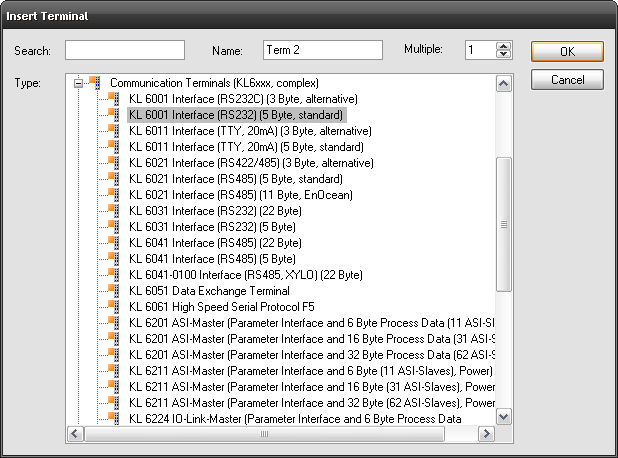Click the vertical scrollbar thumb
618x458 pixels.
tap(503, 224)
